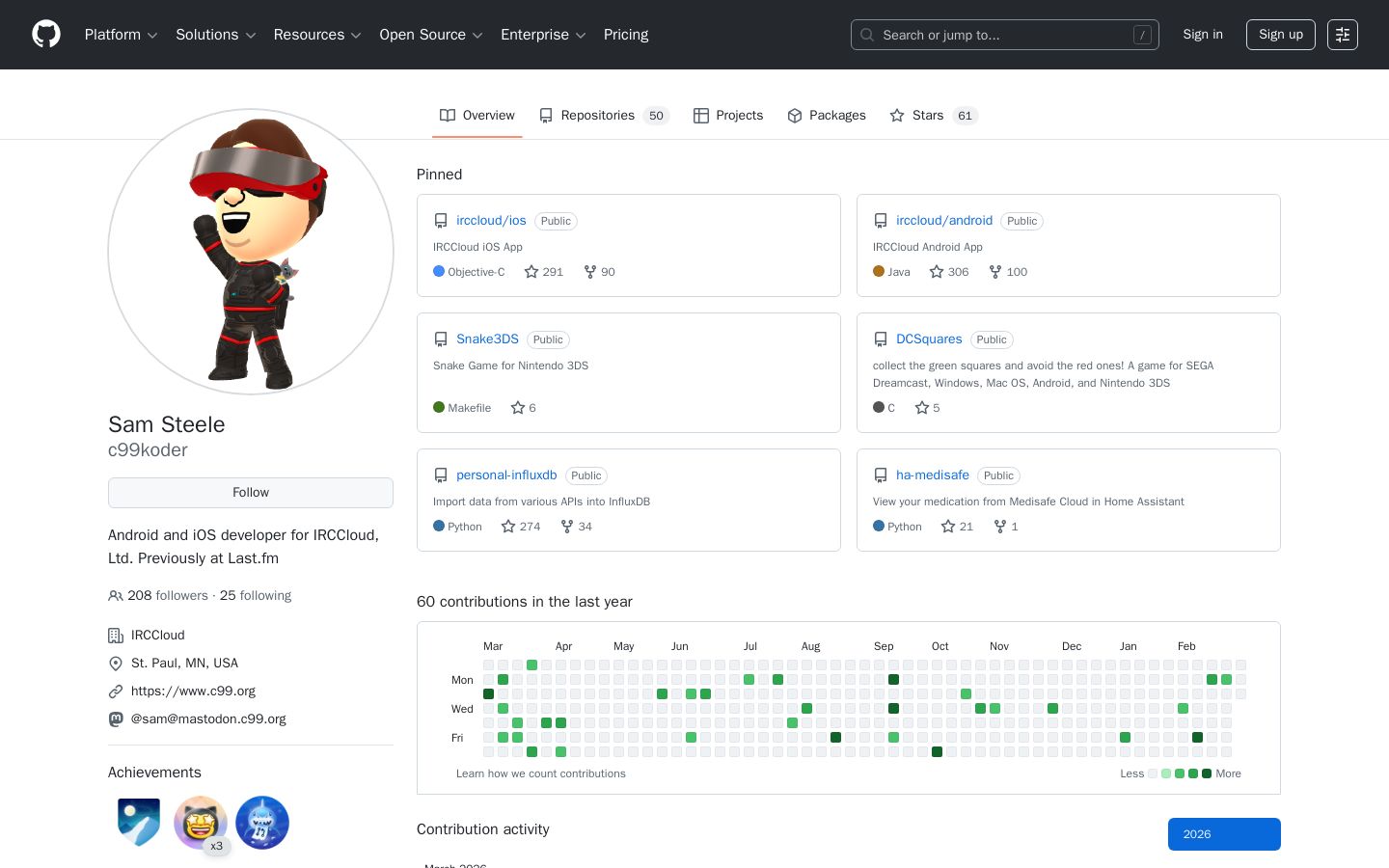Click the Makefile language color dot
This screenshot has width=1389, height=868.
(x=439, y=407)
